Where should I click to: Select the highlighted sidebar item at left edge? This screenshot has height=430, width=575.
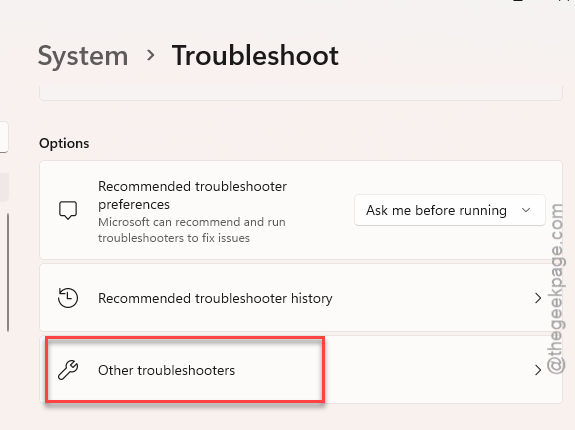(4, 187)
